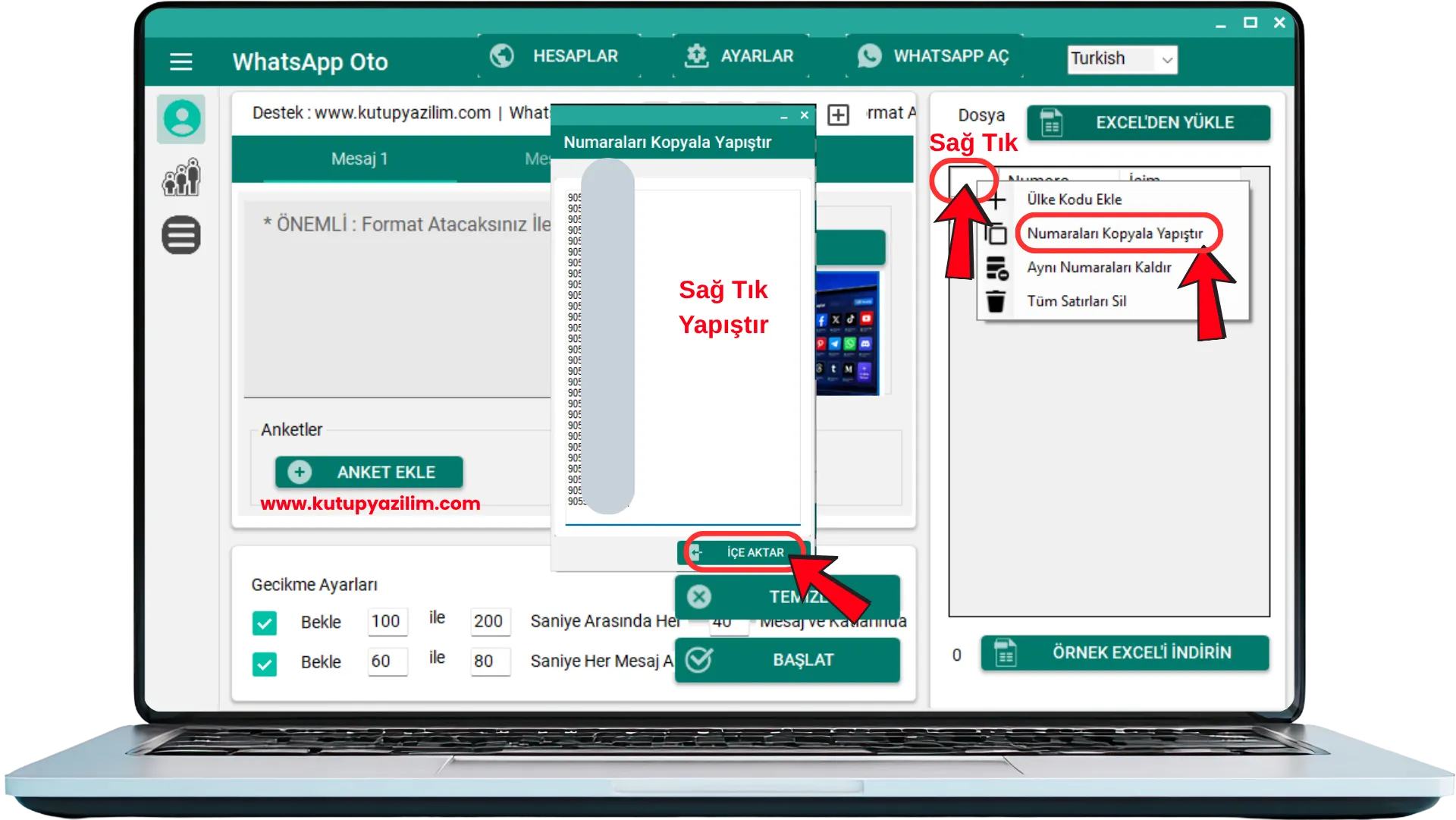Close the Numaraları Kopyala Yapıştır dialog

click(805, 115)
